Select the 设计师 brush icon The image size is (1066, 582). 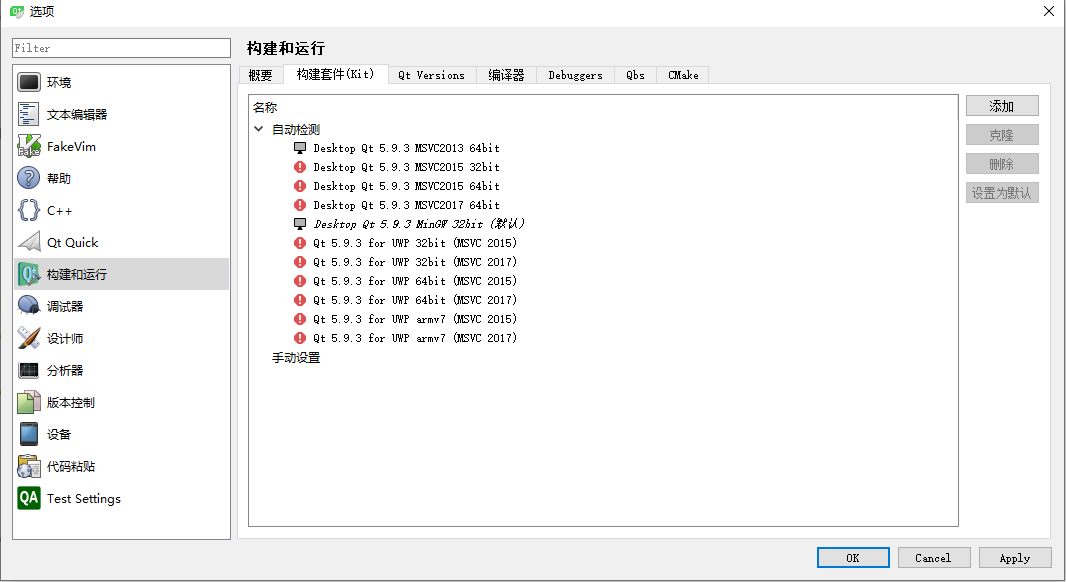pyautogui.click(x=29, y=338)
